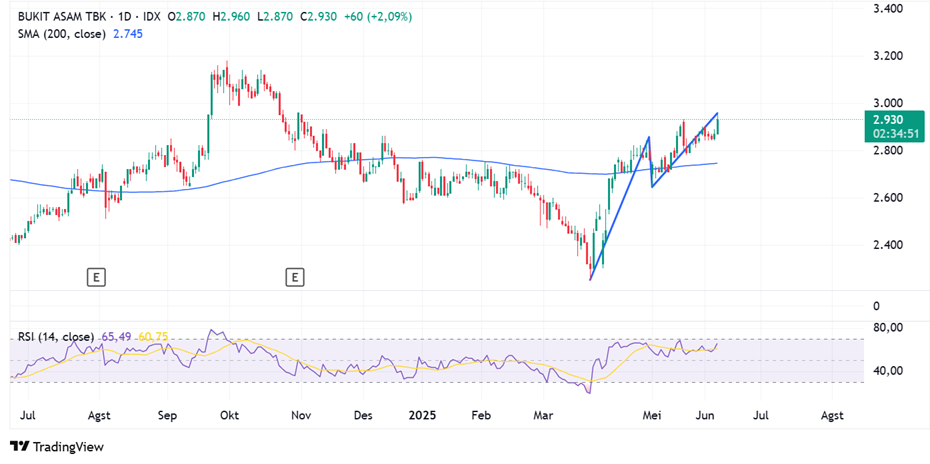
Task: Click the Jun label on time axis
Action: point(705,415)
